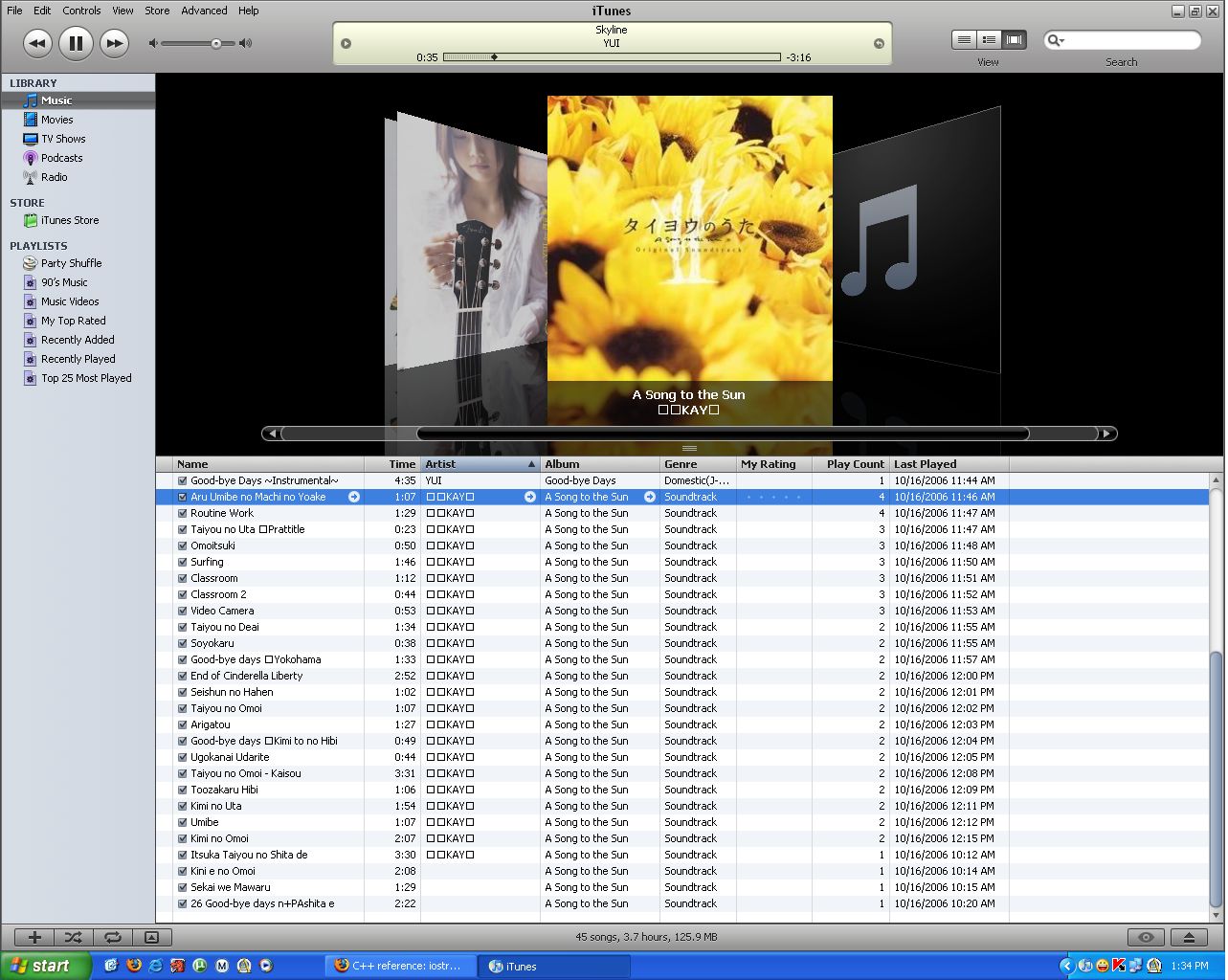Open the Party Shuffle playlist
This screenshot has height=980, width=1228.
(x=71, y=263)
